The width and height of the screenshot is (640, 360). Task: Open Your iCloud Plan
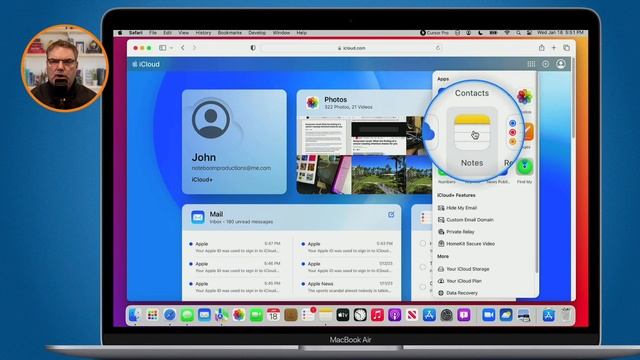click(460, 281)
